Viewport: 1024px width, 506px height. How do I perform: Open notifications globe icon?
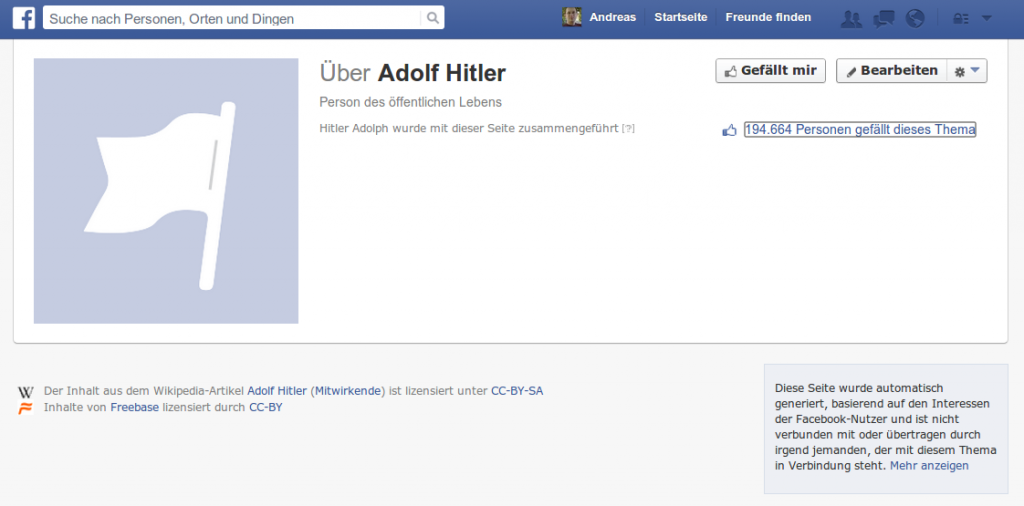(x=915, y=18)
